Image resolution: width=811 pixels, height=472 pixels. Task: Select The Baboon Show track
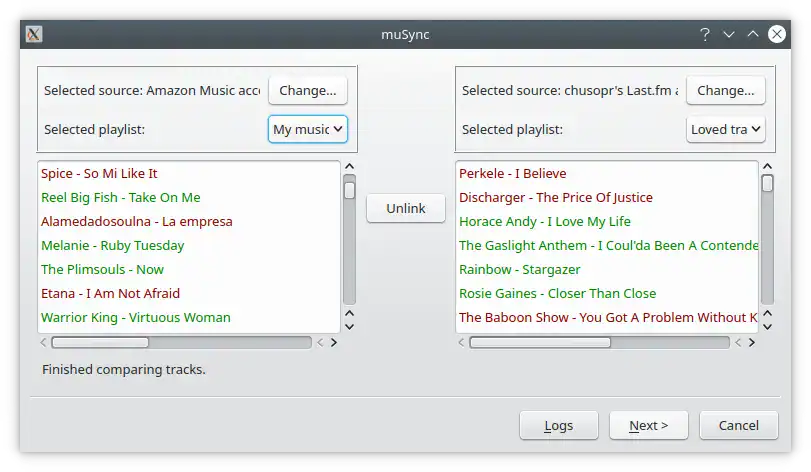(608, 317)
